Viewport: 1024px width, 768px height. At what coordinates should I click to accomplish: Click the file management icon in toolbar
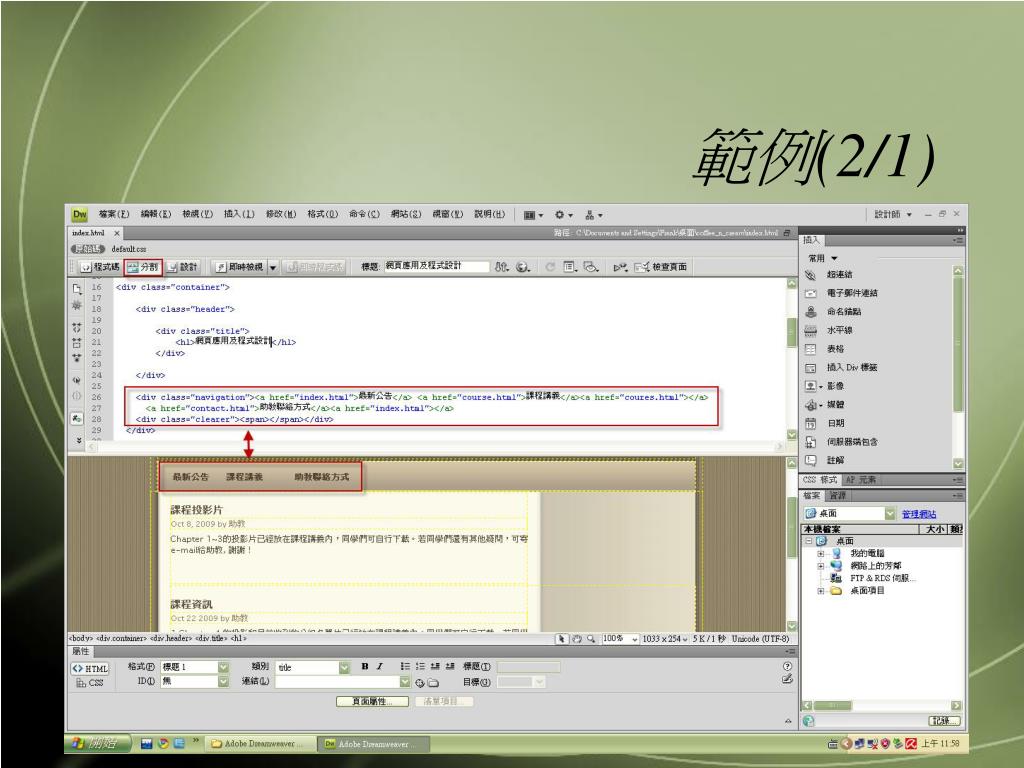(502, 267)
